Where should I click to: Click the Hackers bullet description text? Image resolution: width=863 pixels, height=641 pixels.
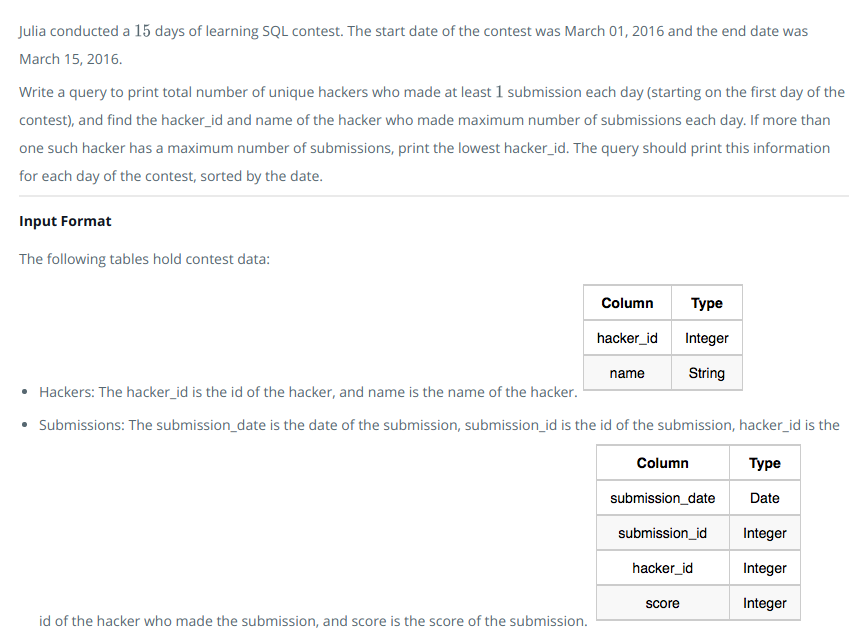click(x=308, y=392)
